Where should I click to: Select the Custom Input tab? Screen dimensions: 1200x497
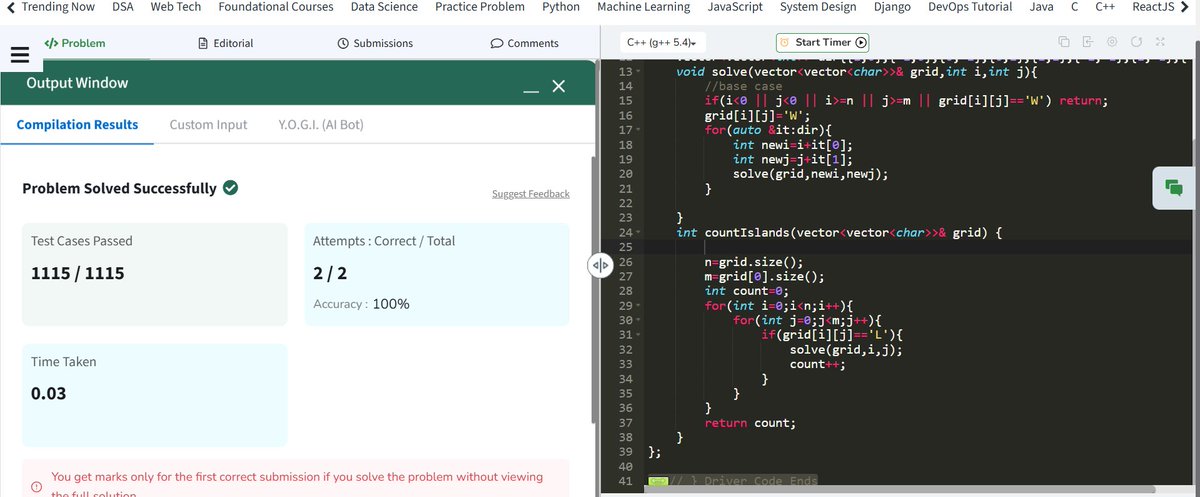point(208,125)
